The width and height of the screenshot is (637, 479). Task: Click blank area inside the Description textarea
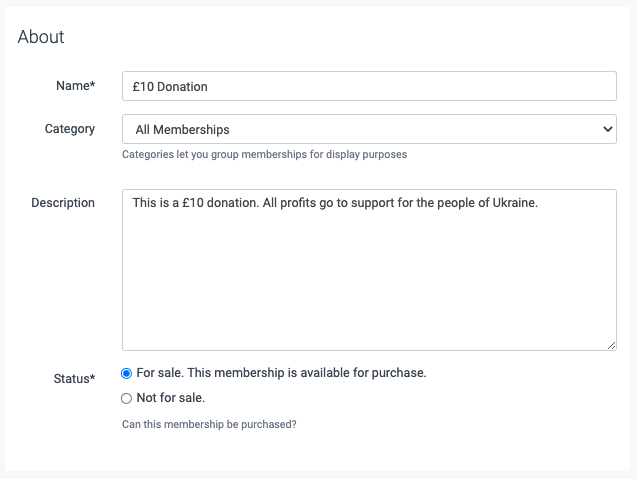(368, 280)
